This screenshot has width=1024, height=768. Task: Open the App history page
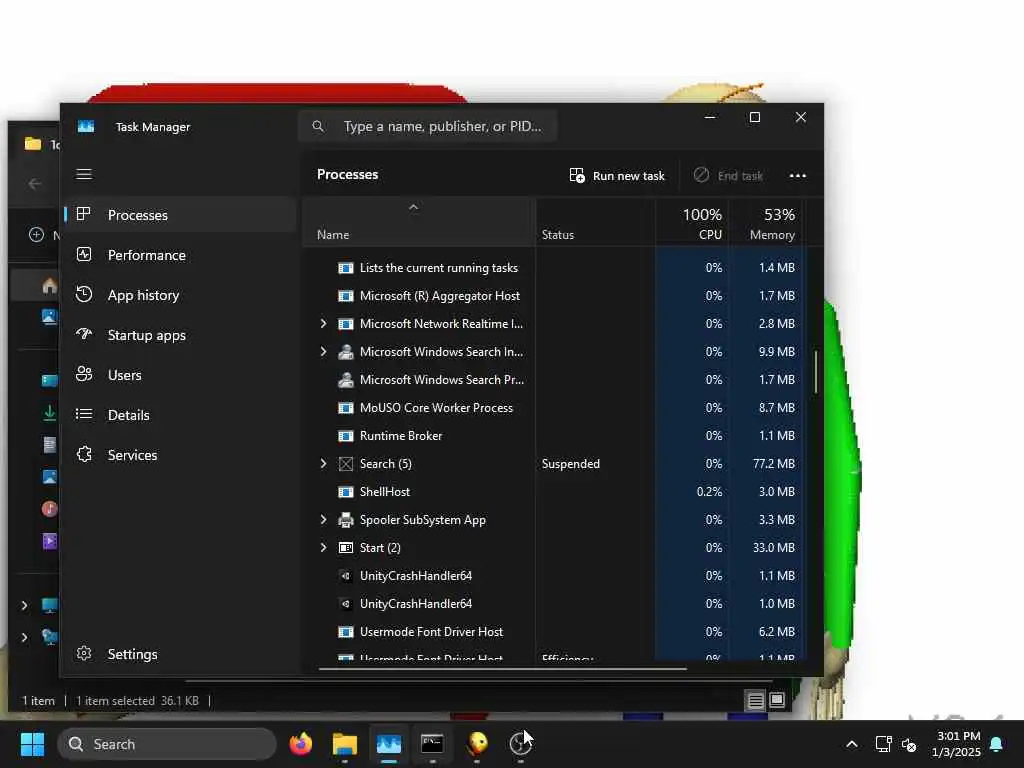pyautogui.click(x=180, y=295)
